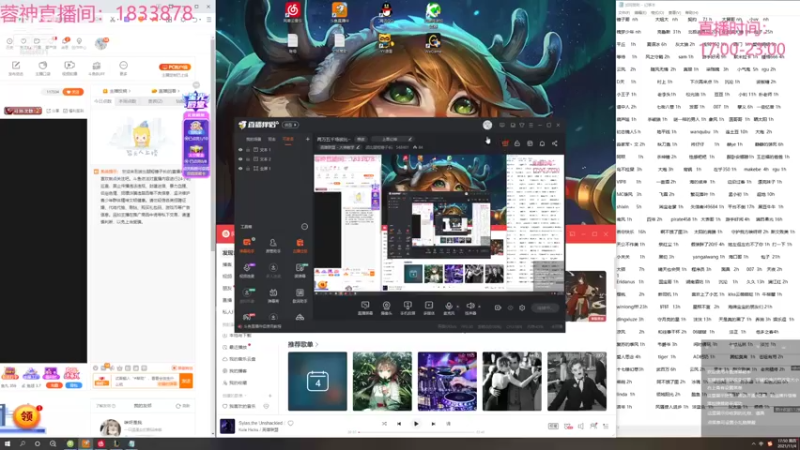The image size is (800, 450).
Task: Select the screen capture icon in bottom bar
Action: 365,307
